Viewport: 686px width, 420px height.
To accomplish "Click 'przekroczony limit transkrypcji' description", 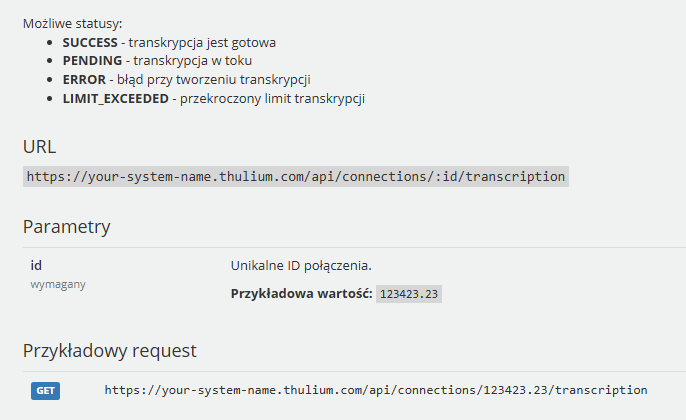I will (x=272, y=99).
